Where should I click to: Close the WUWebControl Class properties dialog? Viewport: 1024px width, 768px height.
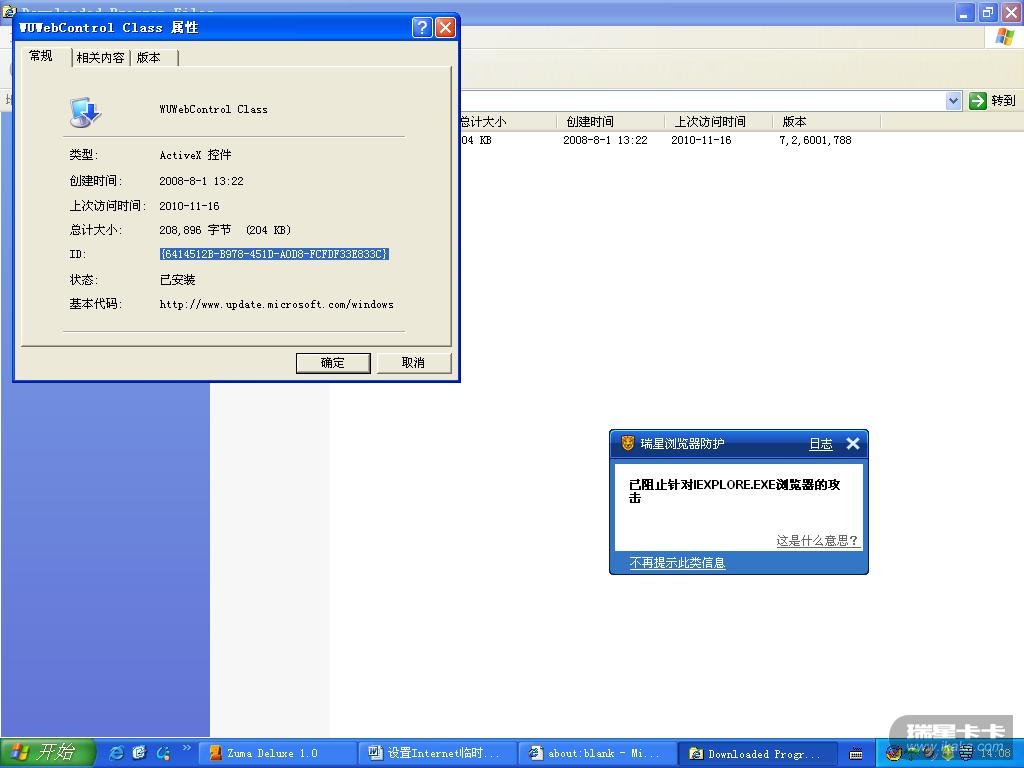[445, 27]
